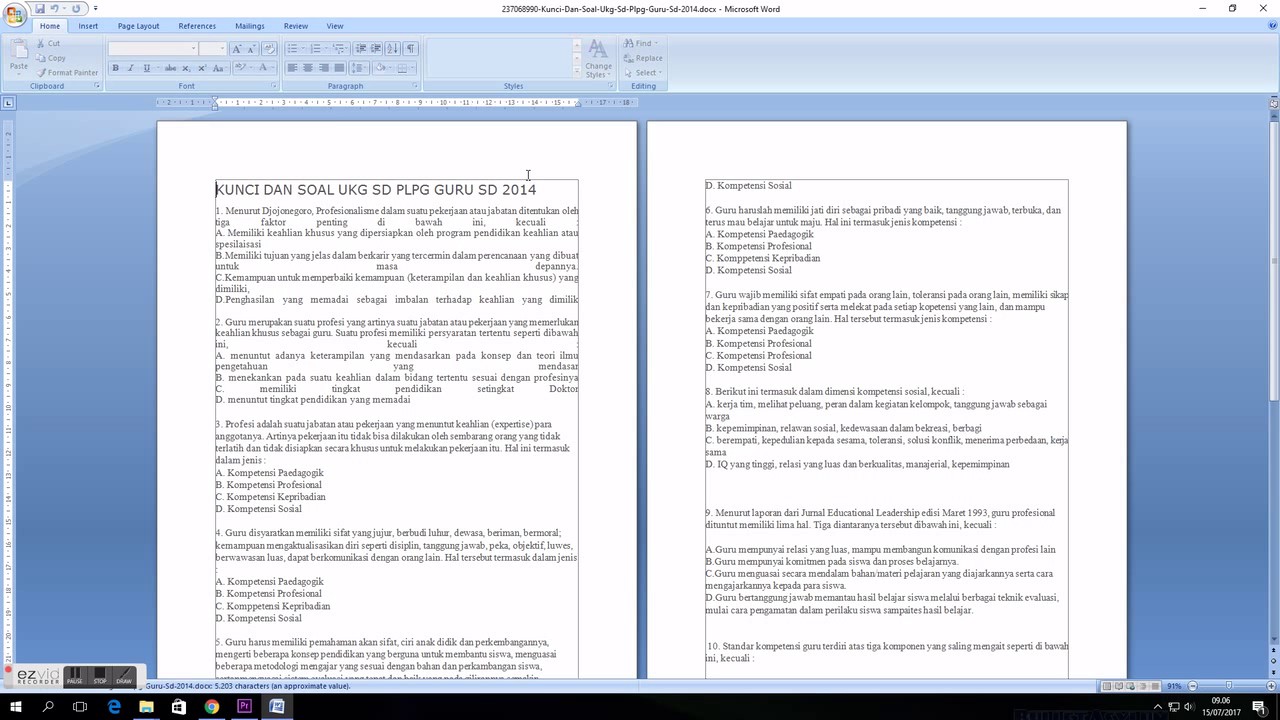This screenshot has width=1280, height=720.
Task: Open the Office Button menu
Action: [14, 14]
